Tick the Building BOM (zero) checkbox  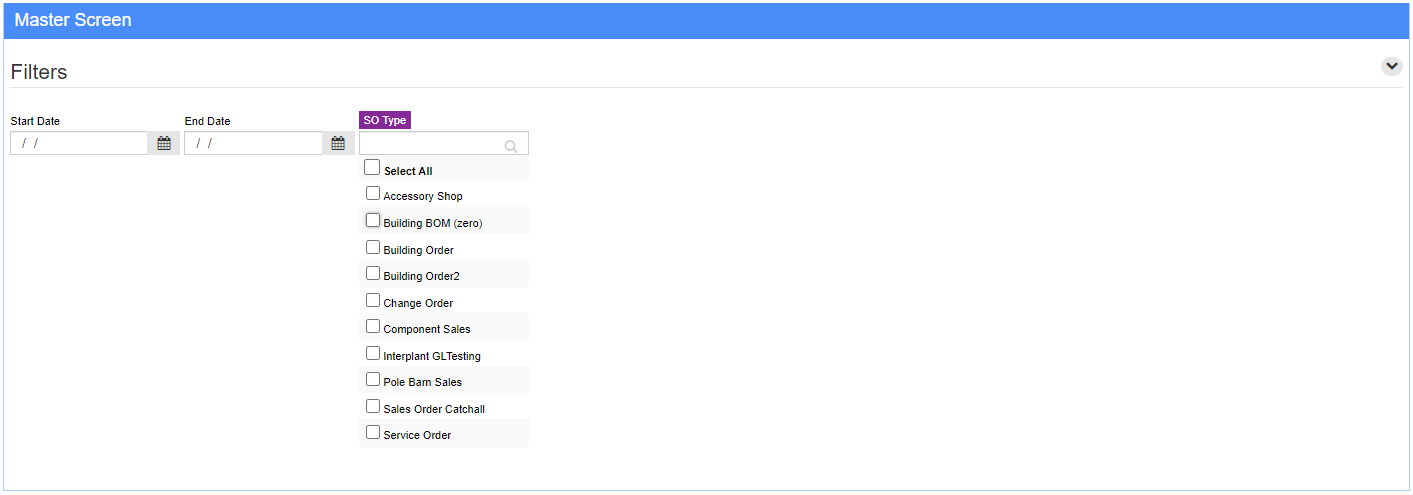(373, 220)
